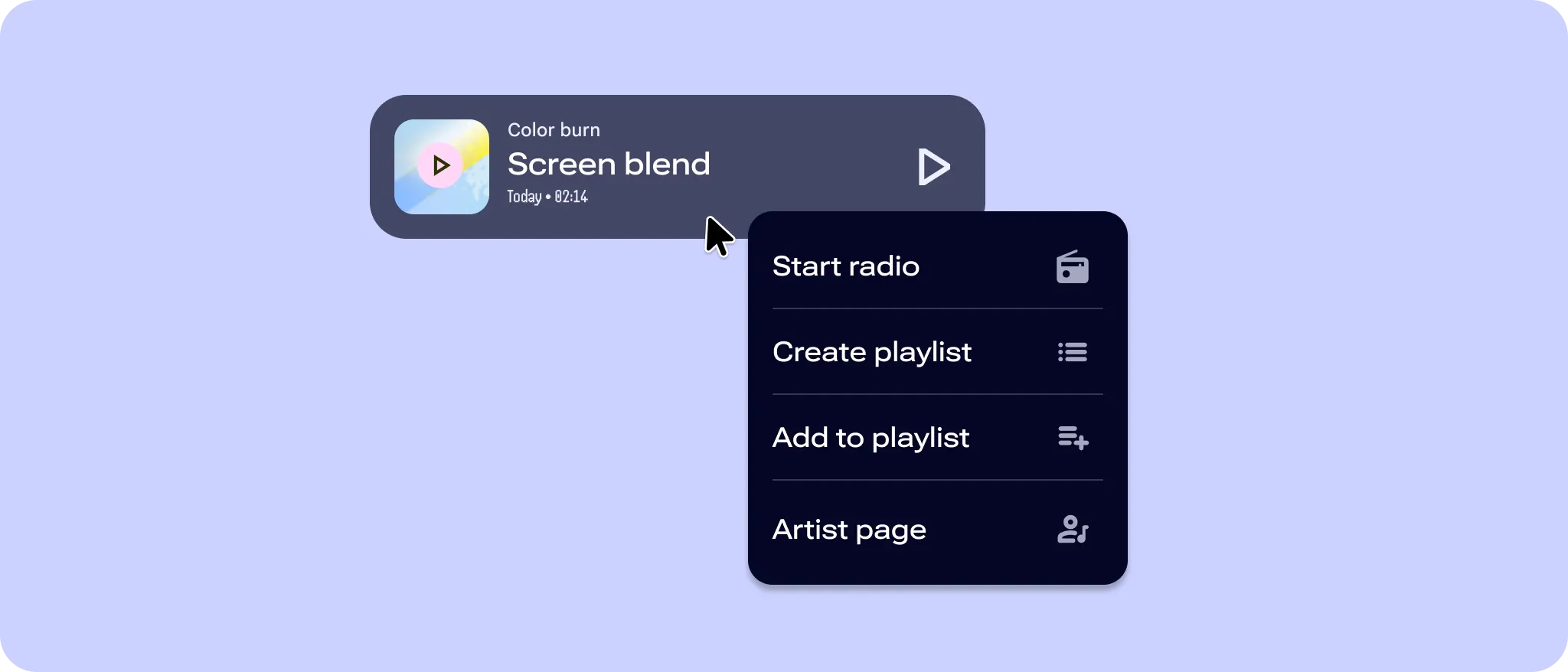Select the Add to playlist text label

point(871,438)
